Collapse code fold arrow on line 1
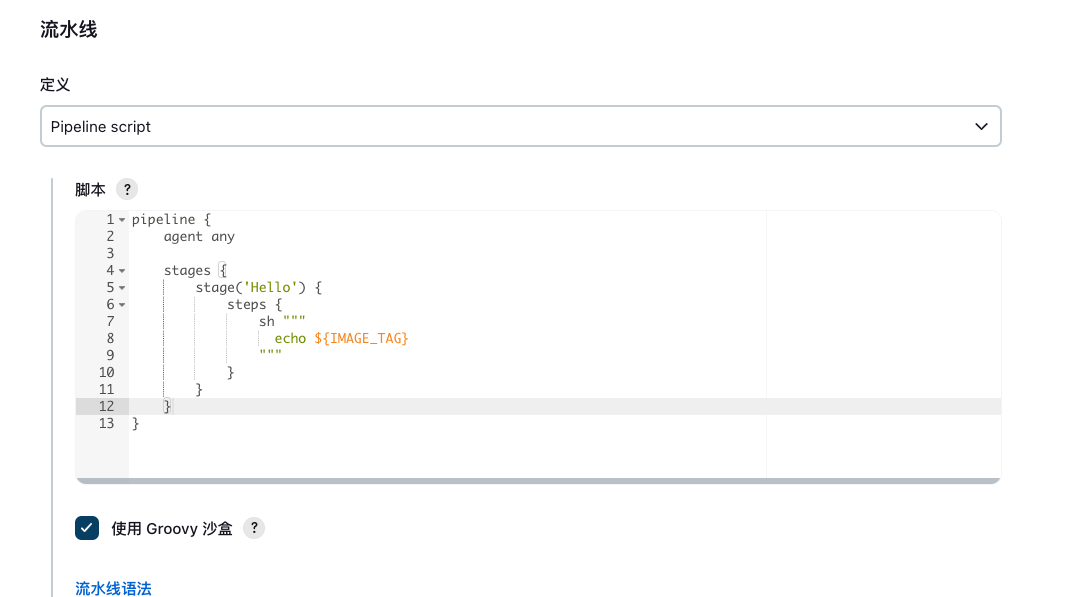Viewport: 1068px width, 597px height. click(122, 220)
